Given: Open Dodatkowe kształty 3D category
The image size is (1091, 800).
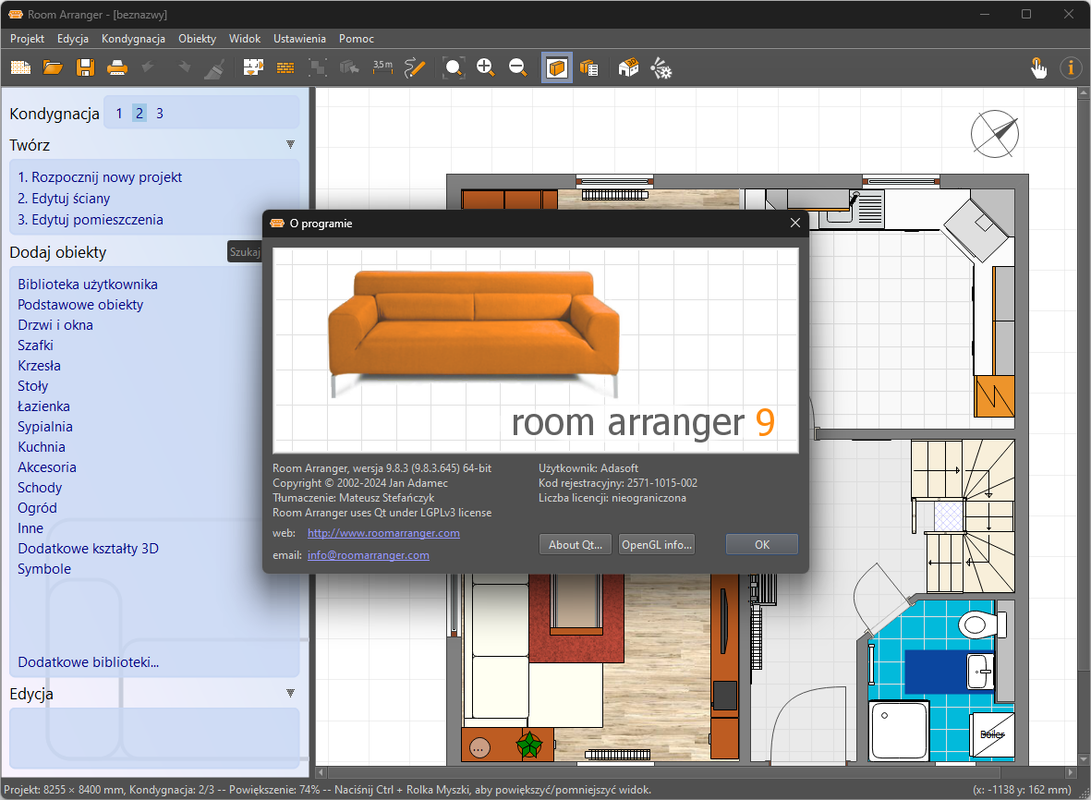Looking at the screenshot, I should coord(88,548).
